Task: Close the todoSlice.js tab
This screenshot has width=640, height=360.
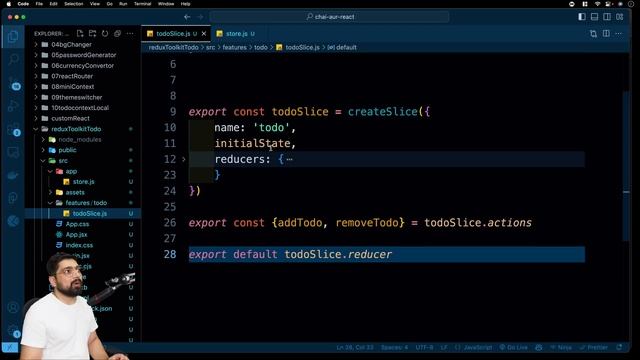Action: pyautogui.click(x=204, y=33)
